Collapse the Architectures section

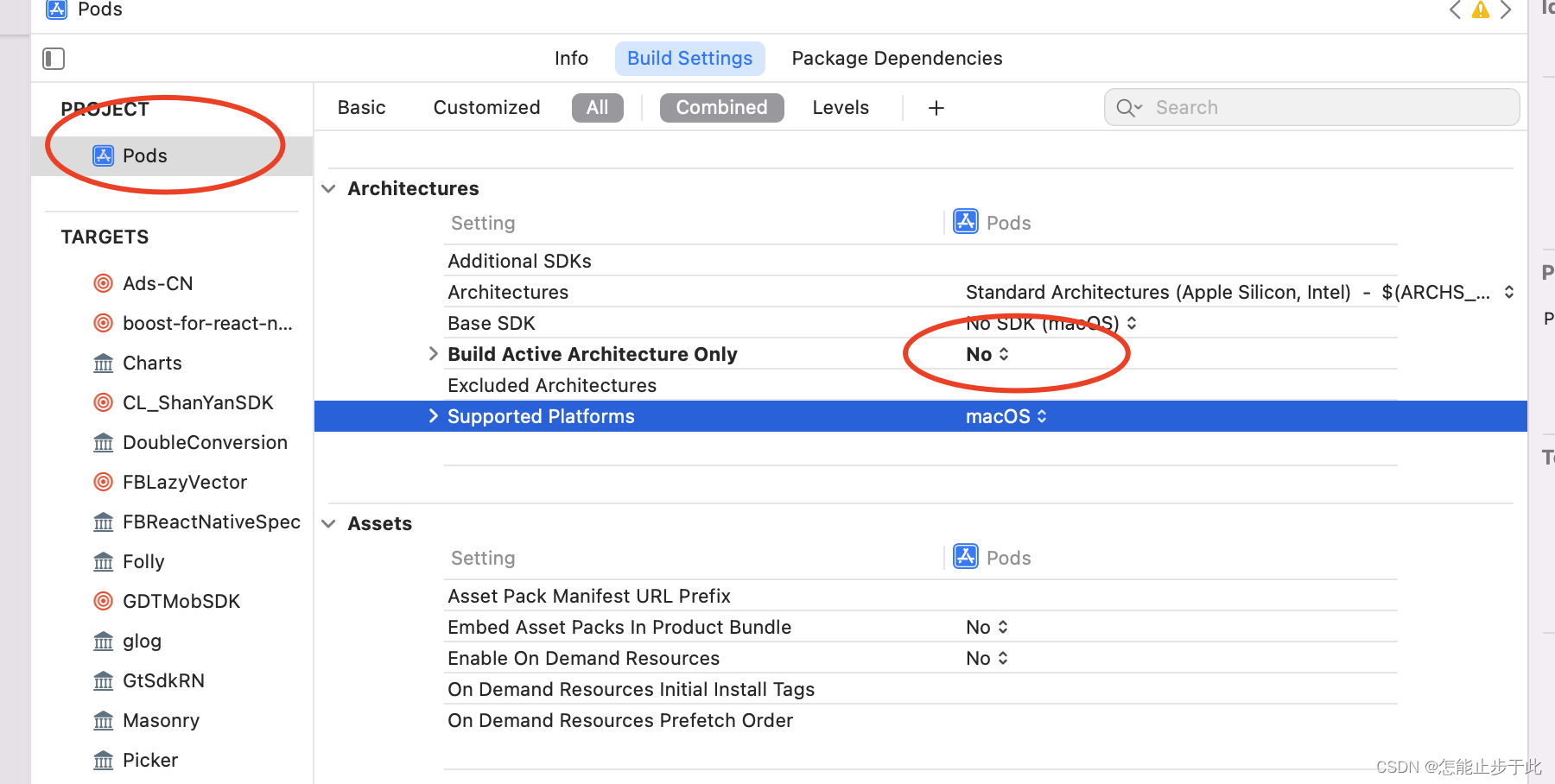click(x=329, y=188)
